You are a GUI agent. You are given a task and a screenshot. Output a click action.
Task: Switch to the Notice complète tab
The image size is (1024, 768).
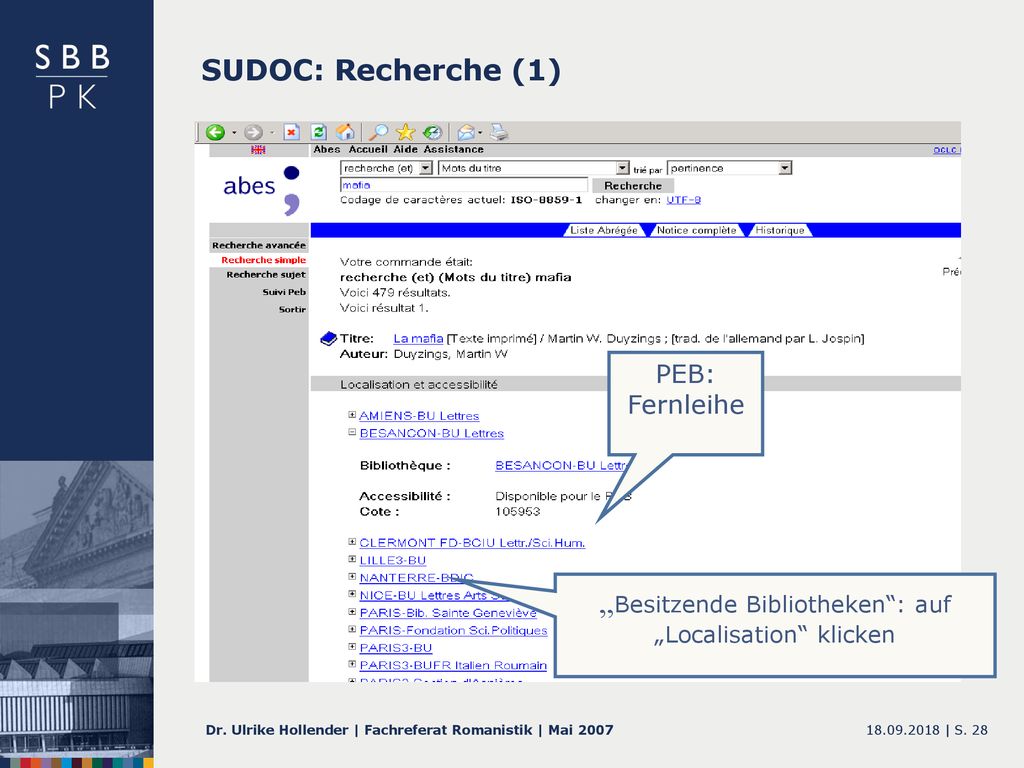point(696,230)
